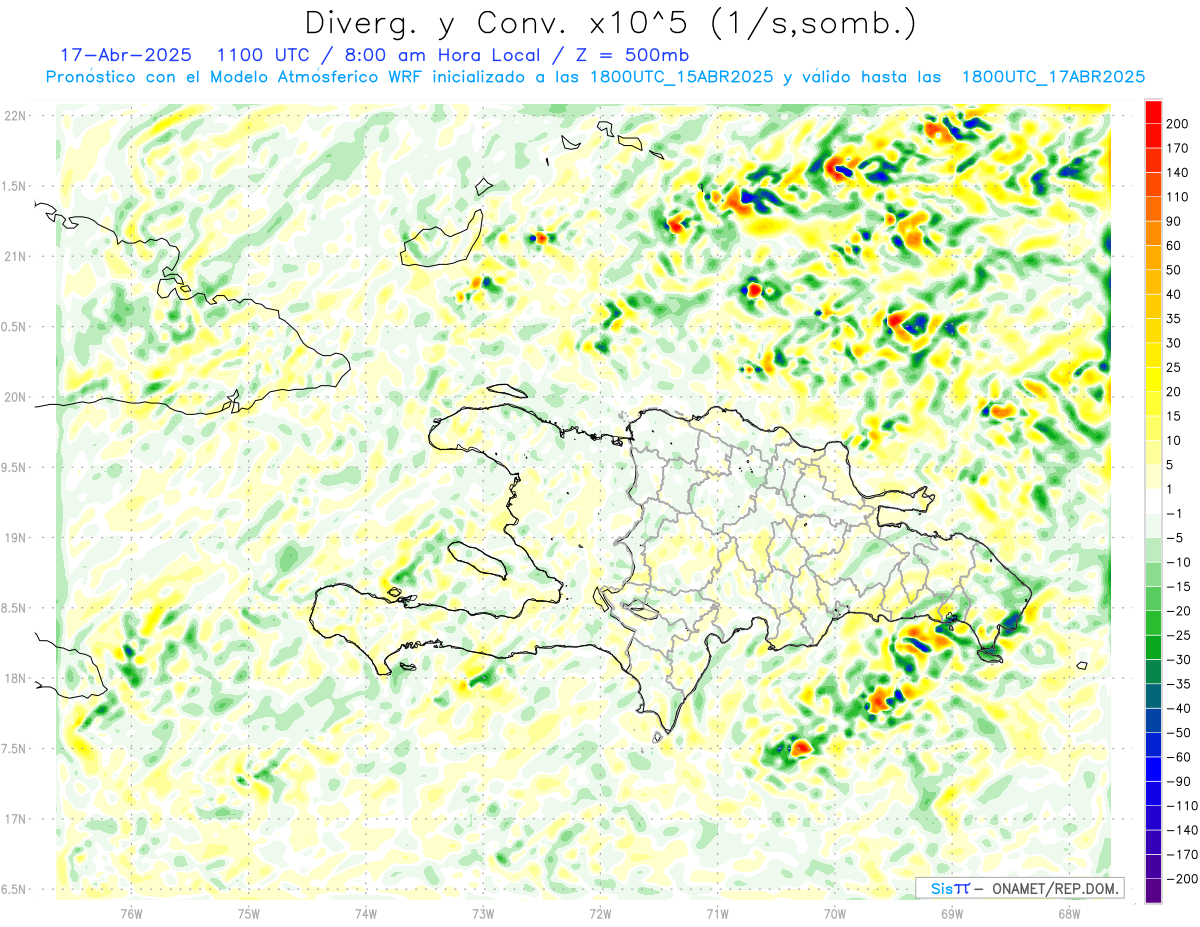This screenshot has width=1200, height=927.
Task: Click the '-40' colorbar label
Action: (x=1180, y=708)
